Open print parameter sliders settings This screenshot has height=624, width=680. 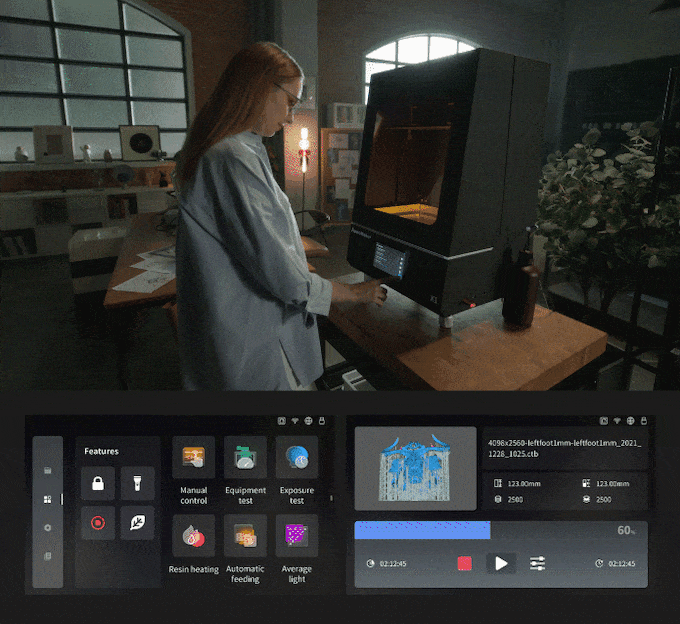pyautogui.click(x=537, y=563)
